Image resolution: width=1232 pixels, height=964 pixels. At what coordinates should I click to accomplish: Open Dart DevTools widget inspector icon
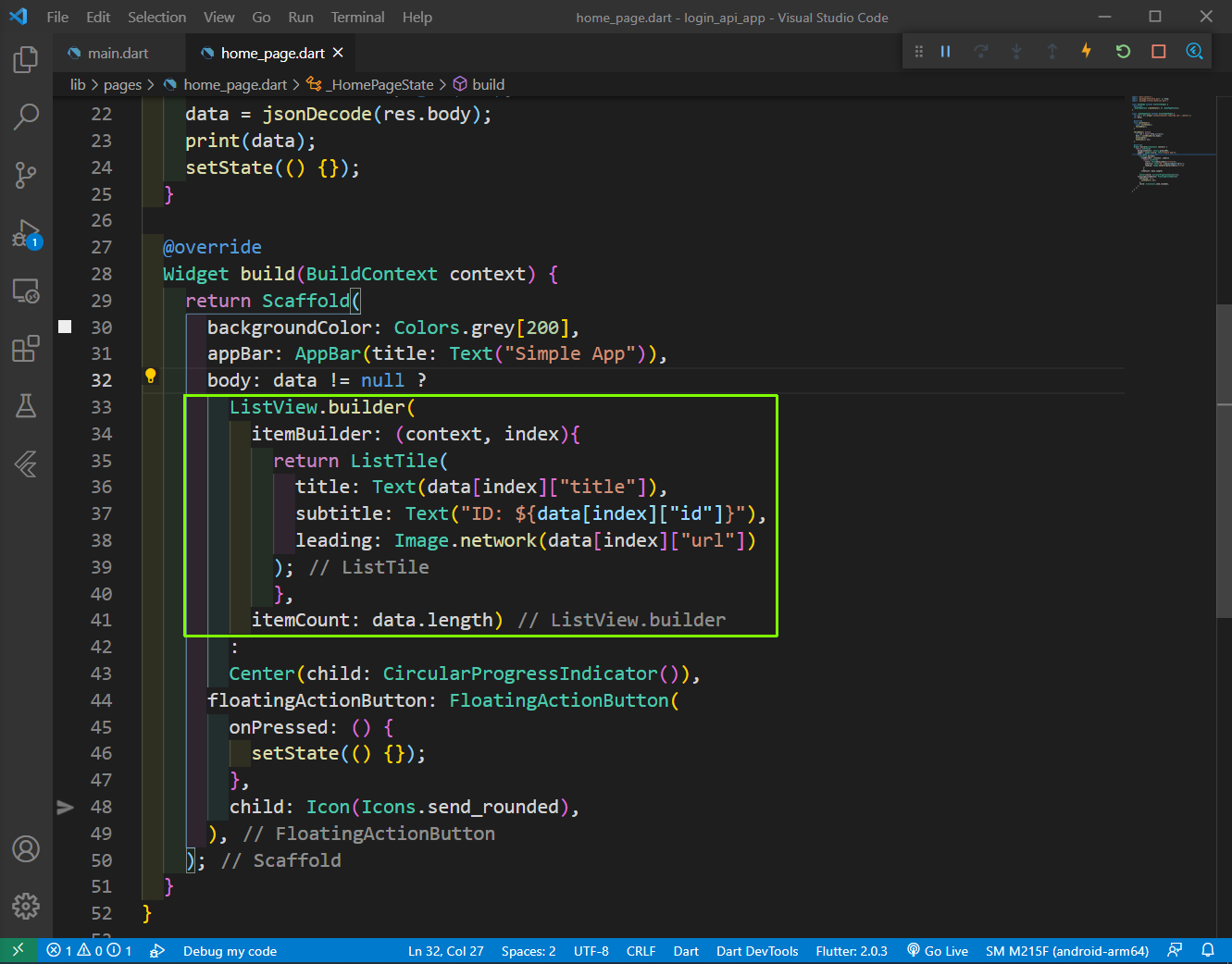[x=1194, y=52]
